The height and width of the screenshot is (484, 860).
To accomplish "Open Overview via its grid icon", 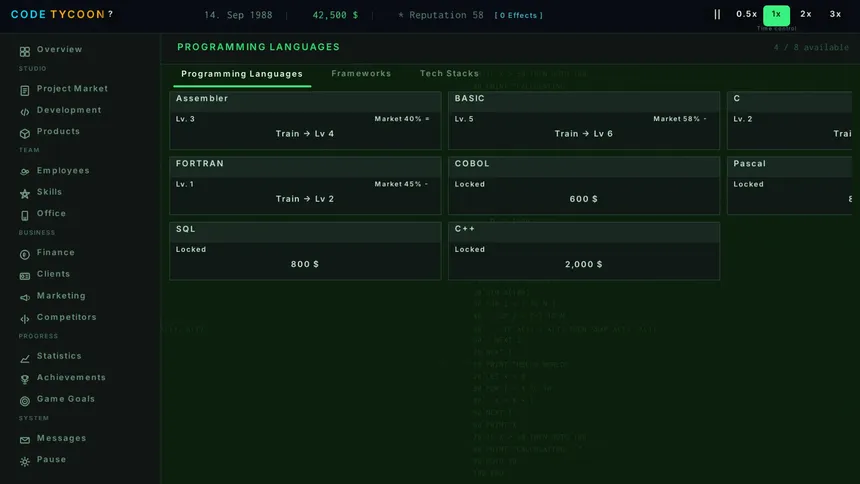I will 25,52.
